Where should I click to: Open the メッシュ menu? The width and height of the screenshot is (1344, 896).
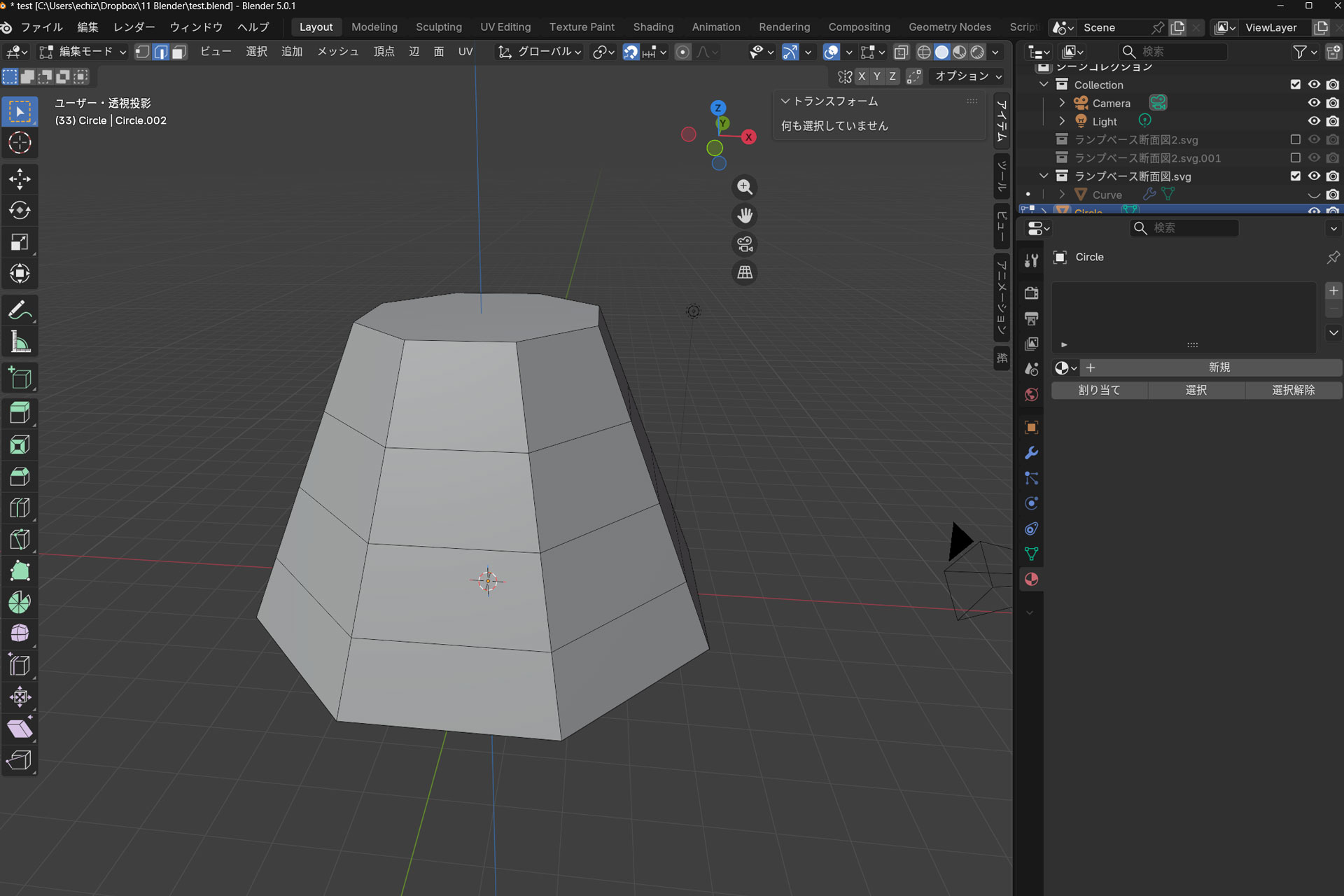coord(338,52)
